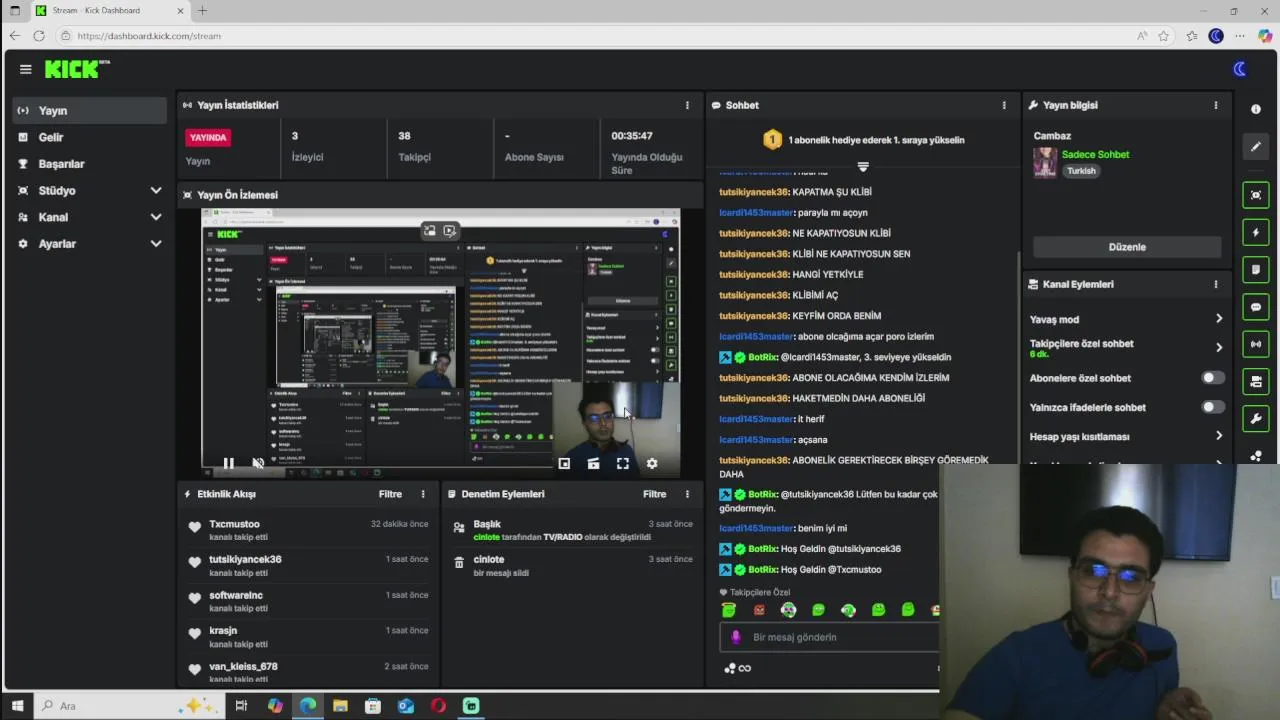Screen dimensions: 1280x720
Task: Click Düzenle button in Yayın bilgisi
Action: click(1127, 247)
